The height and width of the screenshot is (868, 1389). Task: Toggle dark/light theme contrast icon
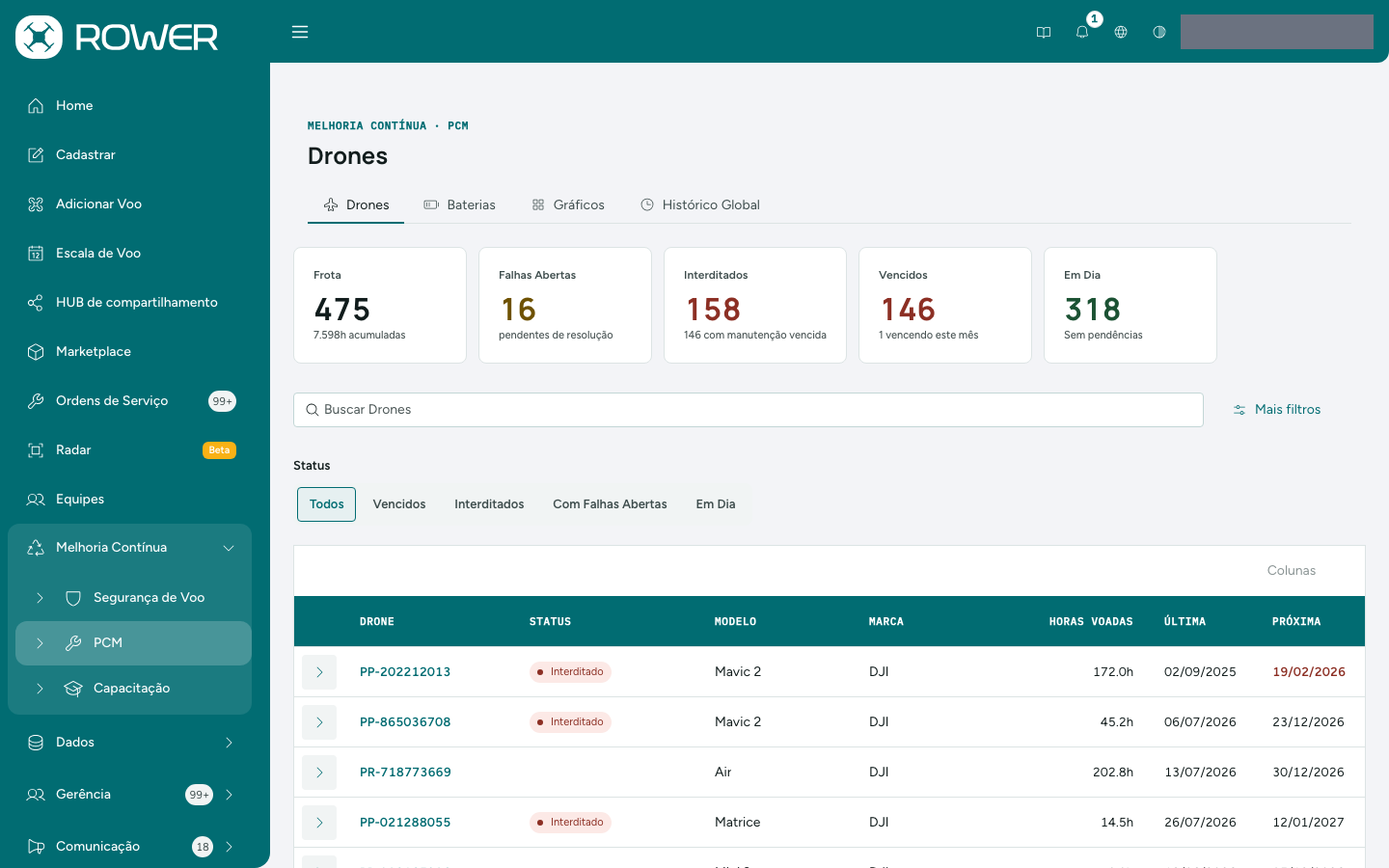1159,32
